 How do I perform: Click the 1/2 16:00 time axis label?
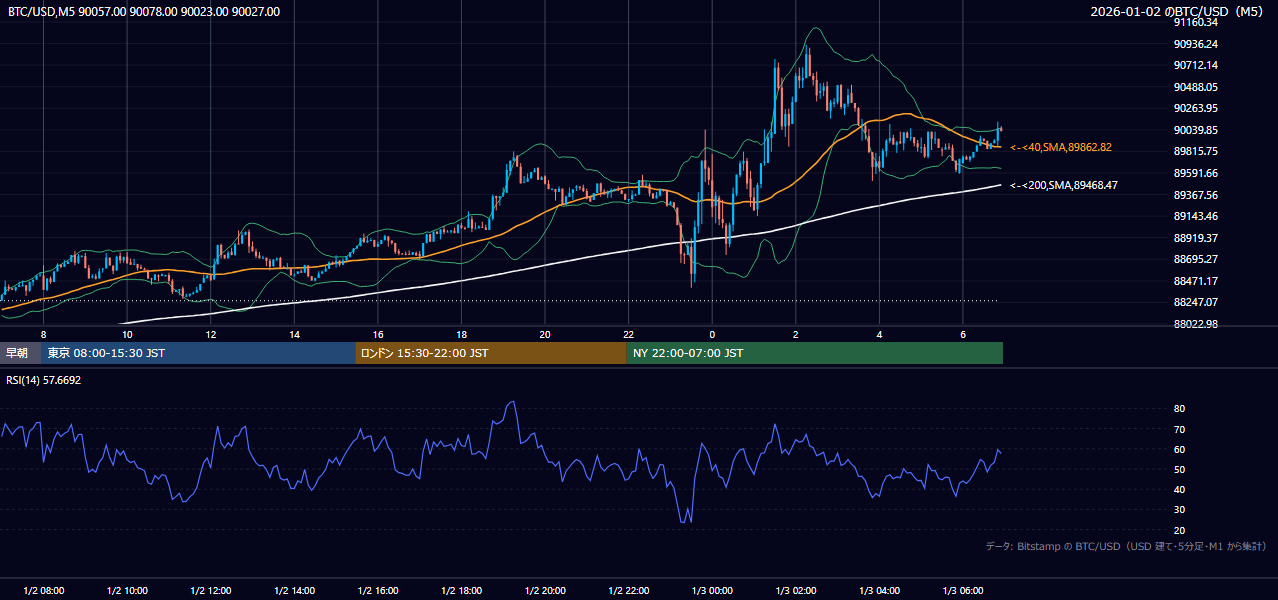[x=378, y=591]
